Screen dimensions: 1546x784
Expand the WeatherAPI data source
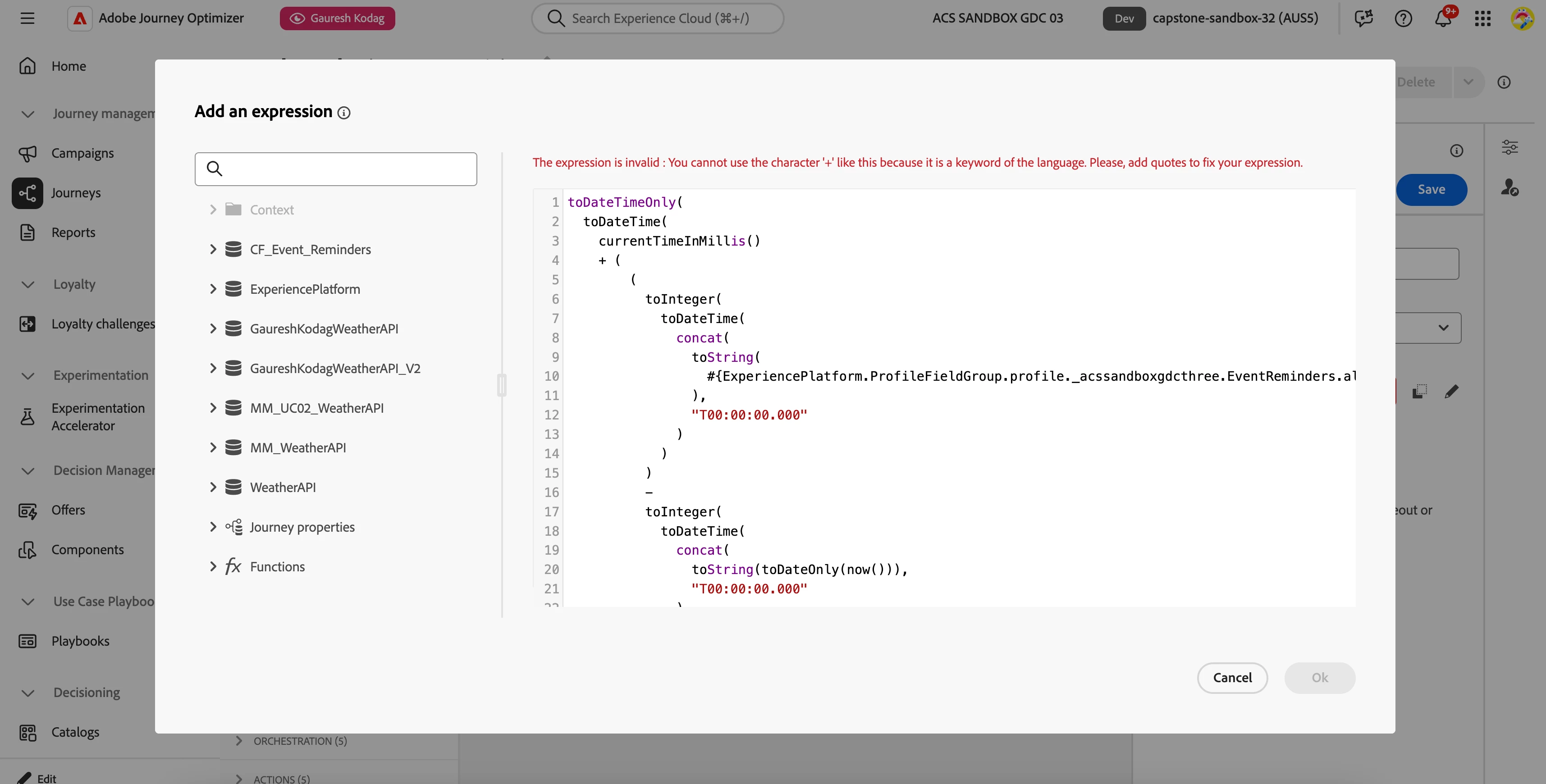click(x=212, y=488)
